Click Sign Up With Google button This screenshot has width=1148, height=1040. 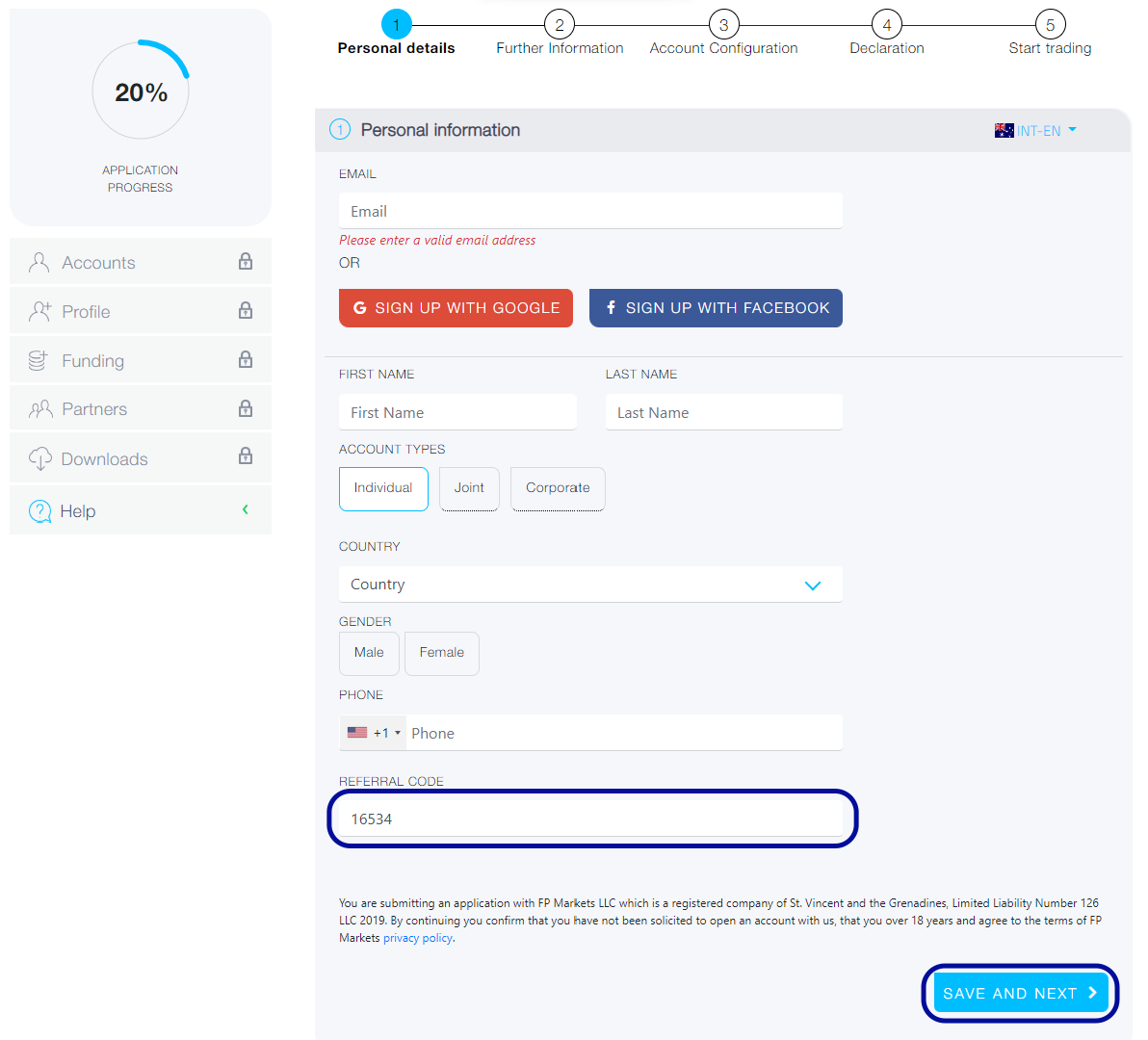point(456,308)
